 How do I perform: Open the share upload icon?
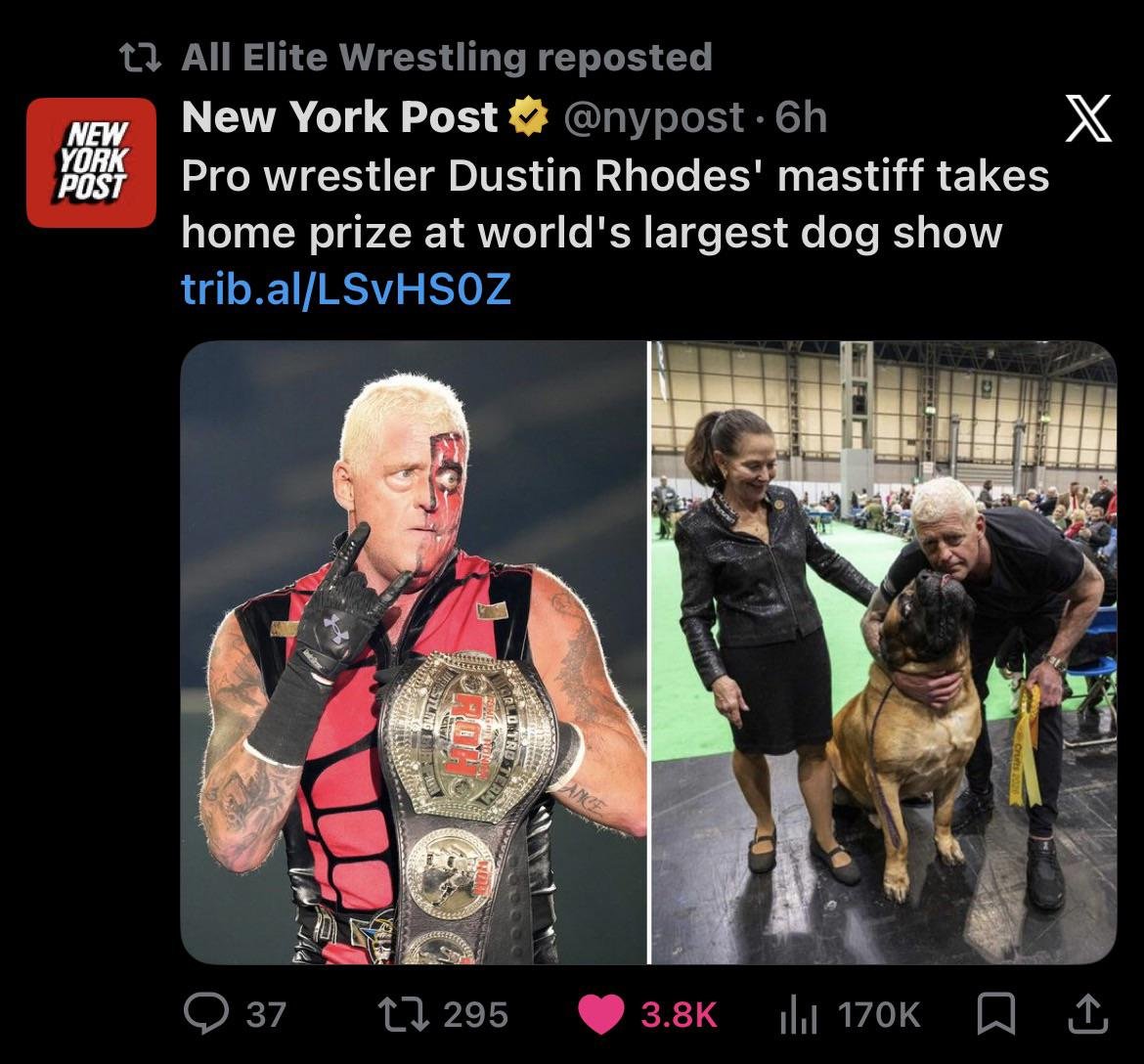pyautogui.click(x=1088, y=1014)
